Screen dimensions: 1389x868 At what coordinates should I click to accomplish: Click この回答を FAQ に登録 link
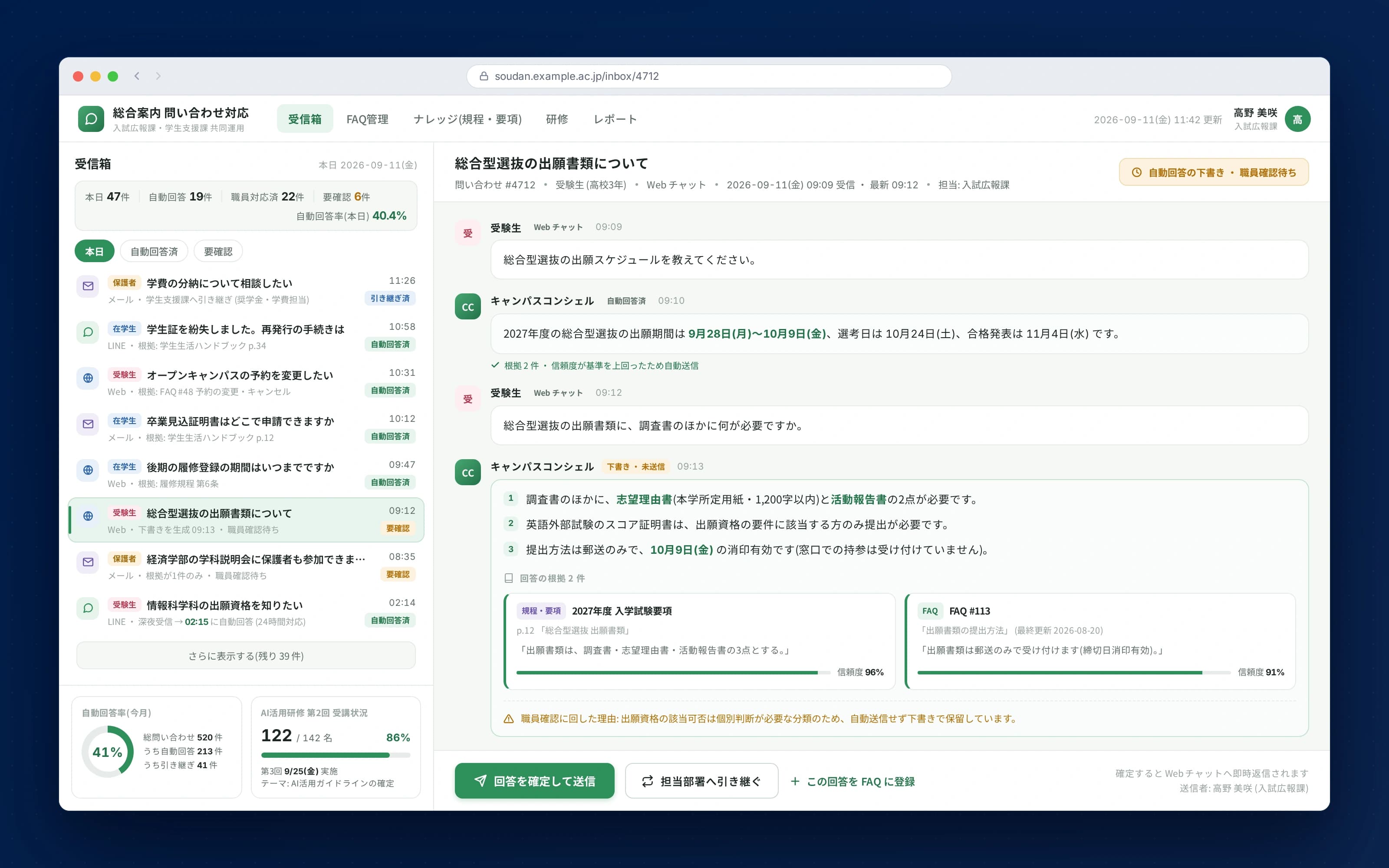pos(852,781)
